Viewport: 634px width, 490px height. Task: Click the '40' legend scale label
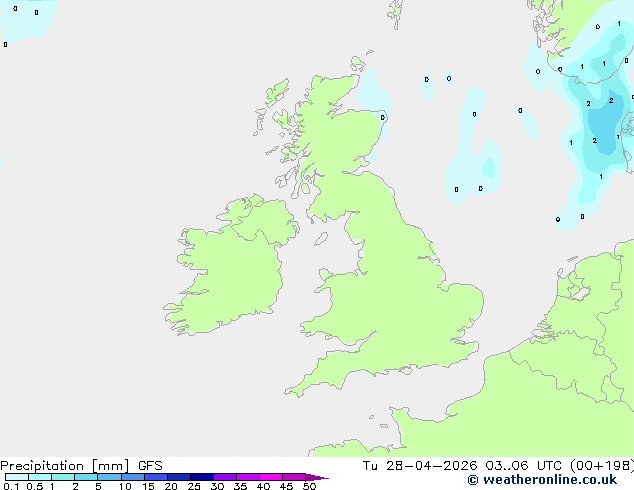pos(263,486)
